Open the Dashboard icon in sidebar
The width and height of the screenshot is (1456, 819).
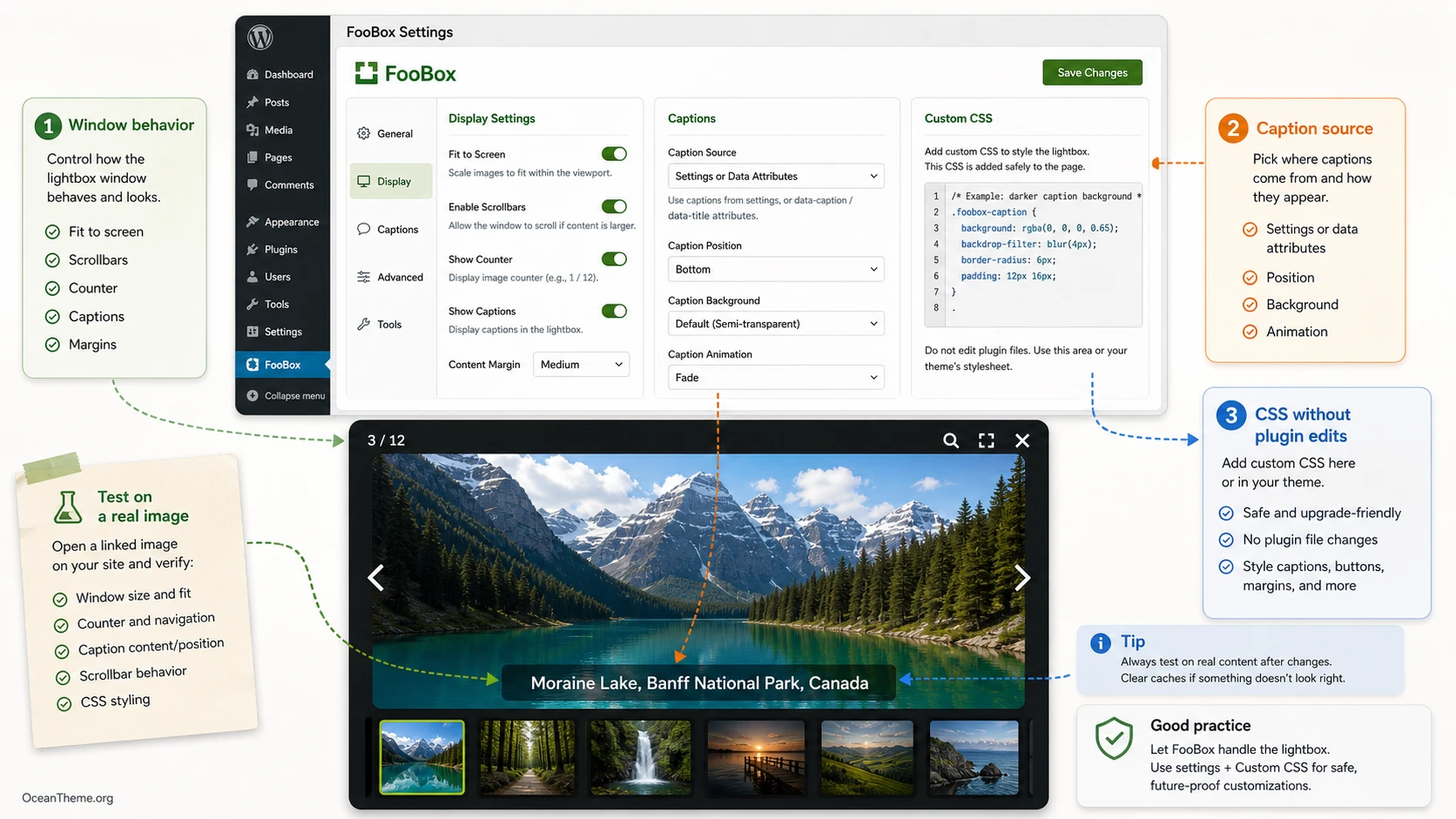(x=253, y=75)
